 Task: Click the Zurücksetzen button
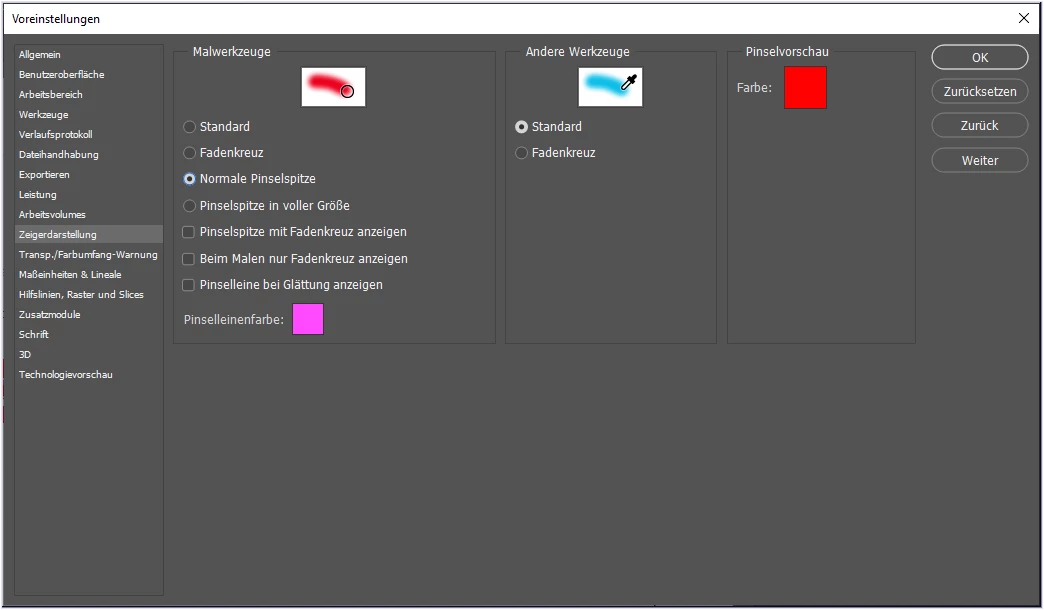(x=979, y=91)
